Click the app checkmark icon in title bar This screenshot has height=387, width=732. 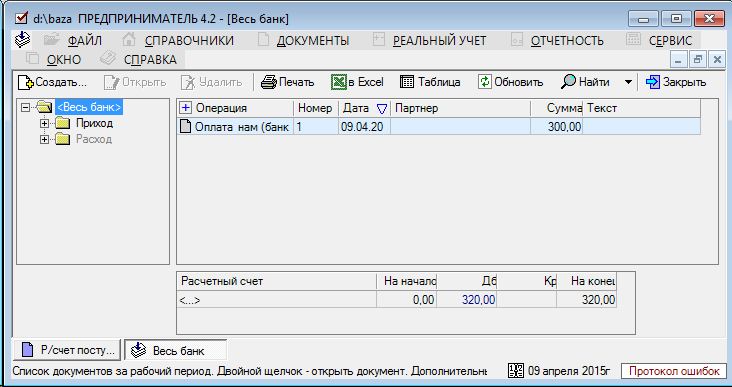click(21, 18)
